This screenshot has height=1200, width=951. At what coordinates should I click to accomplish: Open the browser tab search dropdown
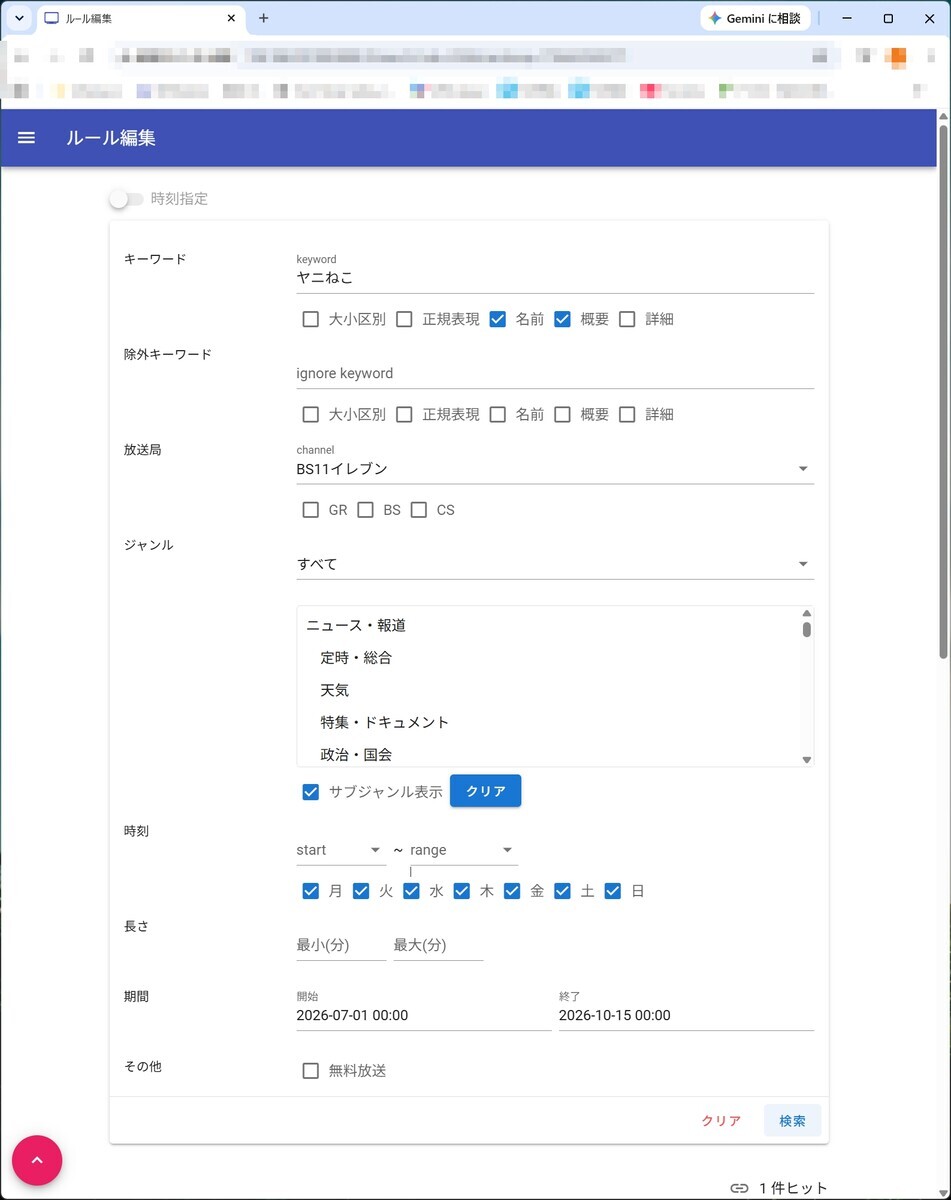19,18
